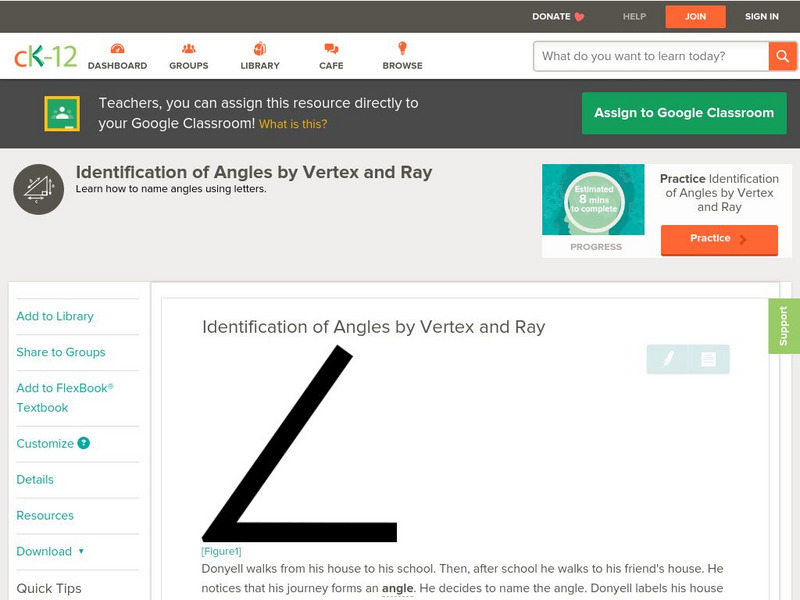Click the 'What is this?' link

[293, 124]
